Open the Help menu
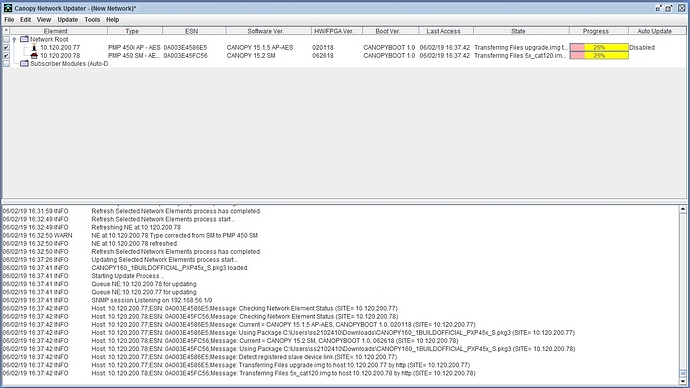 [112, 19]
